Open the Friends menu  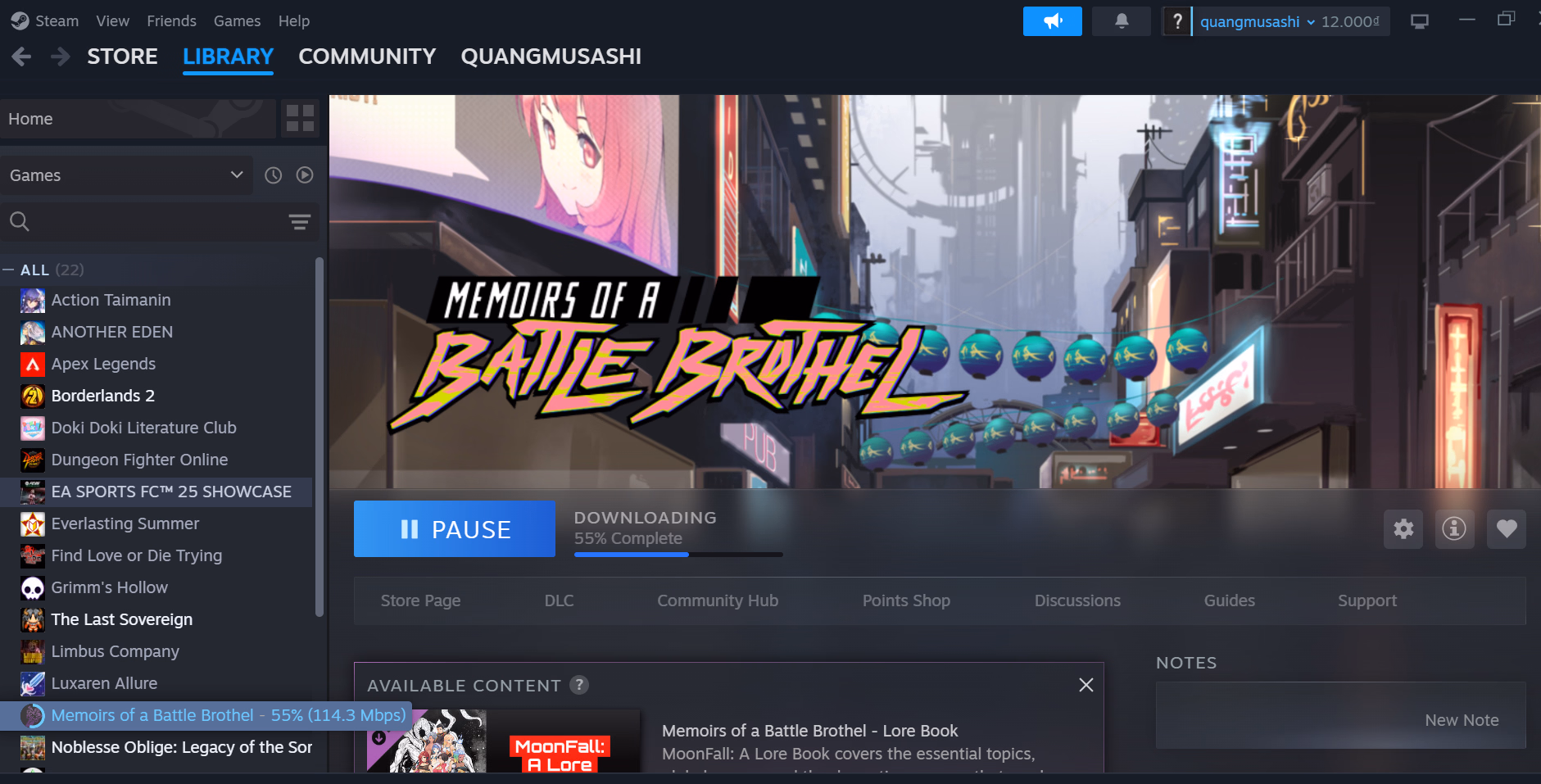[x=171, y=21]
